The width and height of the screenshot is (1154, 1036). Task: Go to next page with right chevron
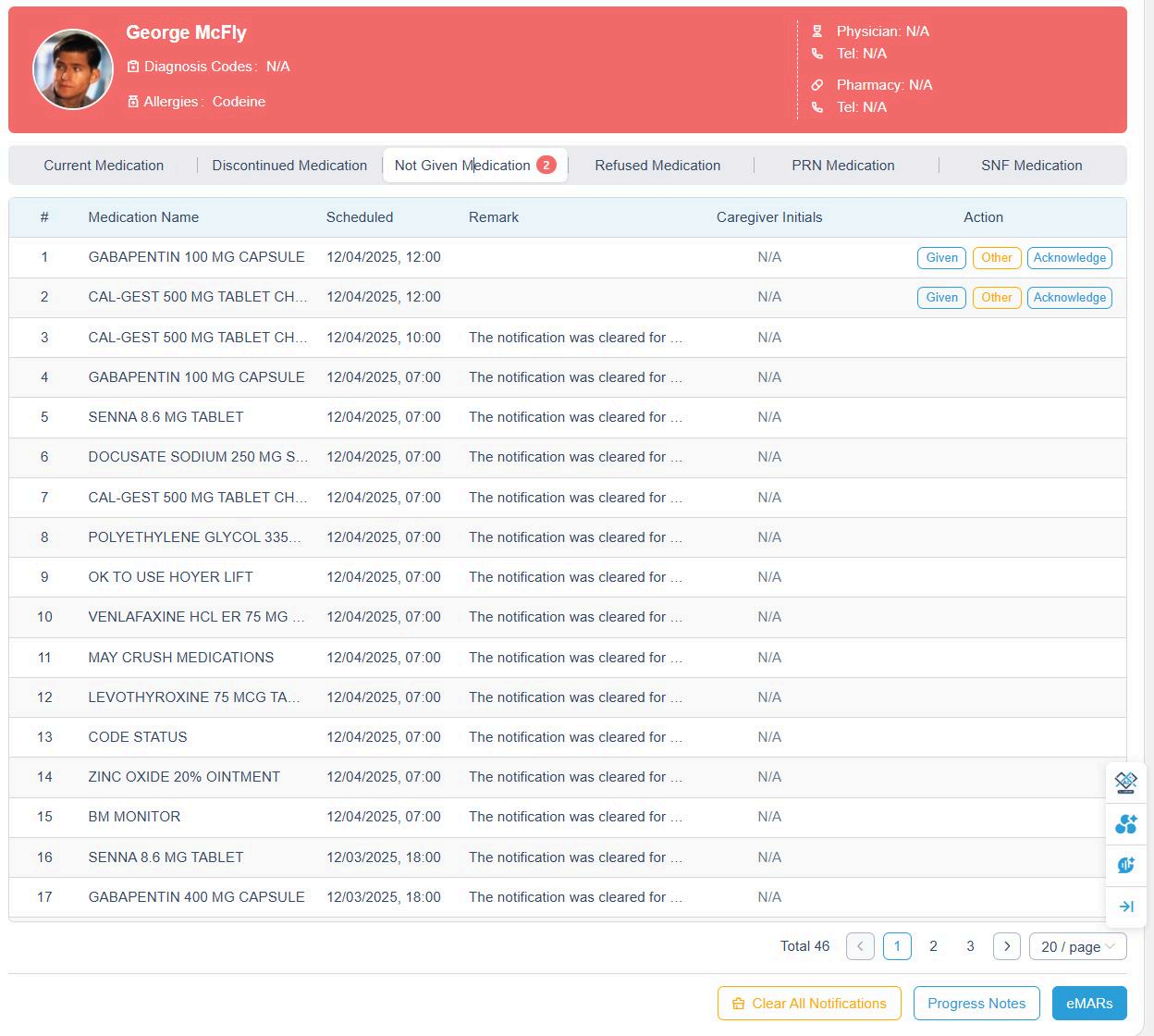[1006, 946]
